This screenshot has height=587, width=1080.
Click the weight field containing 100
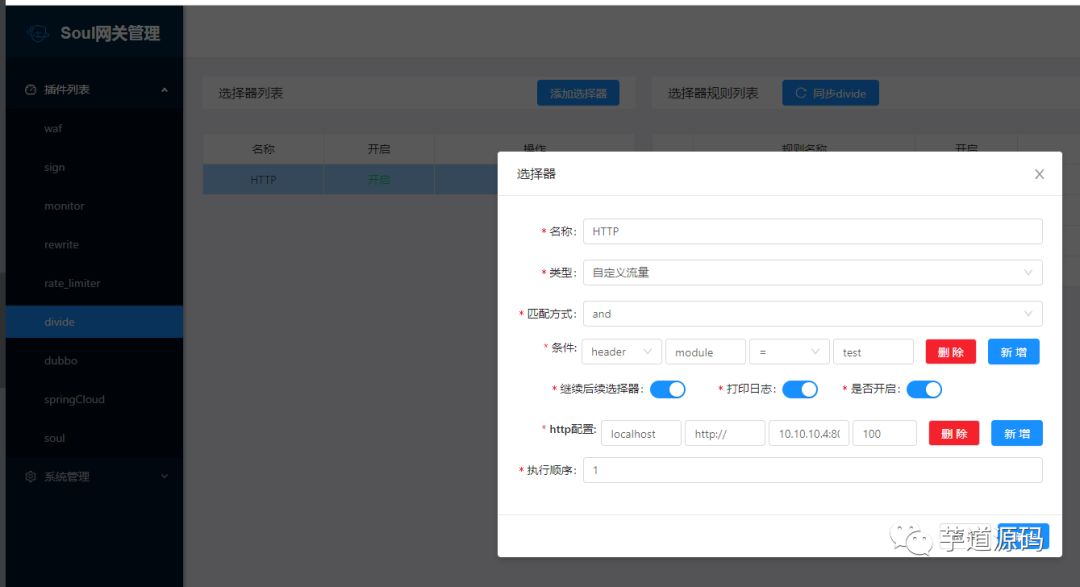tap(884, 433)
